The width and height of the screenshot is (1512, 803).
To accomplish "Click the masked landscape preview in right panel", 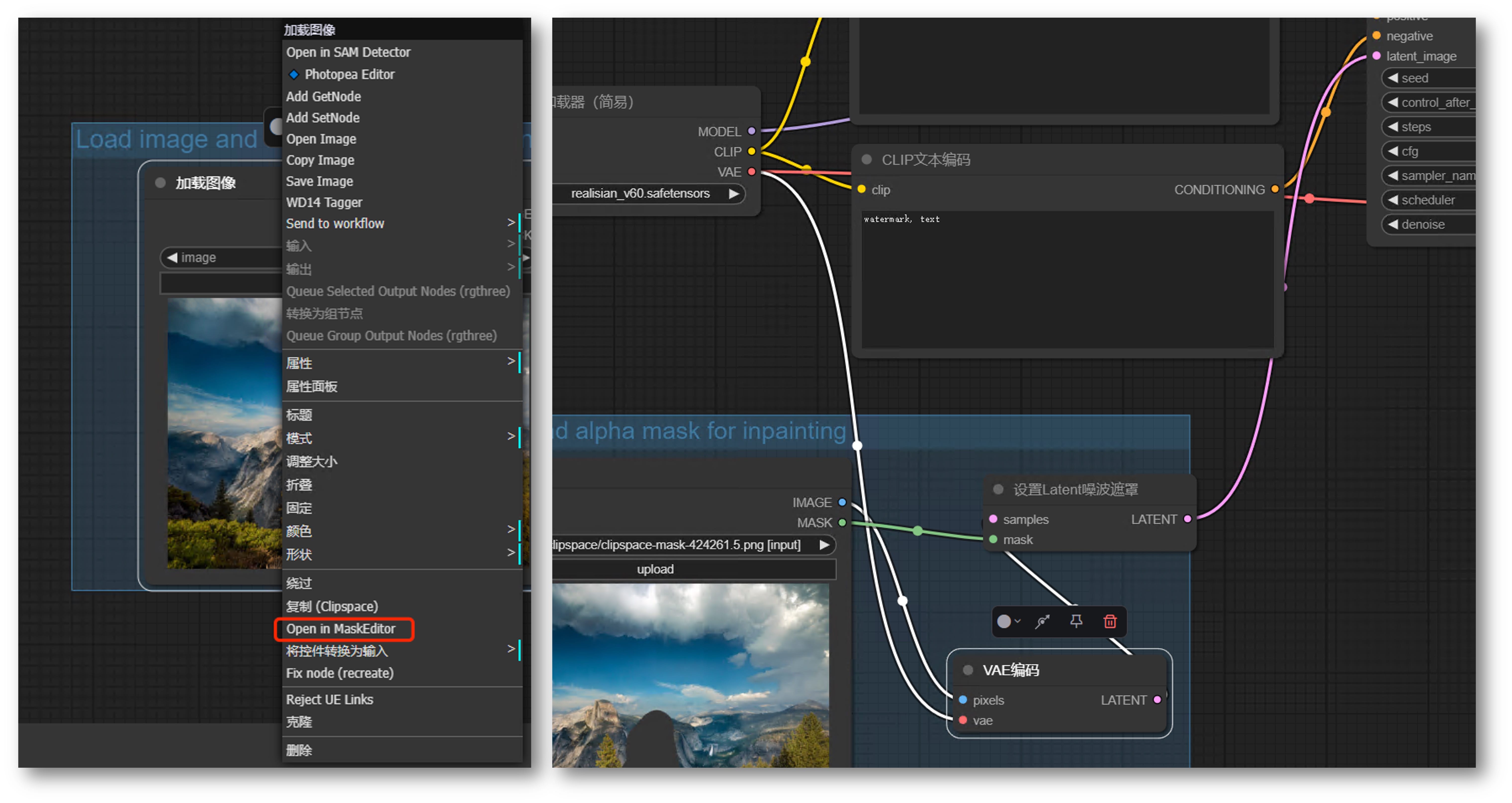I will pyautogui.click(x=691, y=675).
